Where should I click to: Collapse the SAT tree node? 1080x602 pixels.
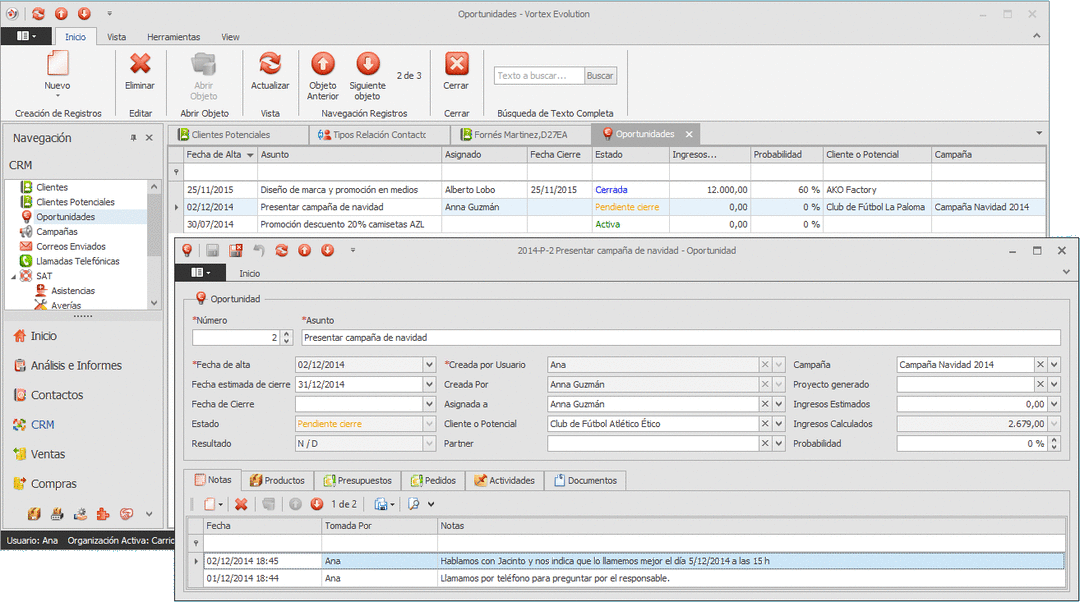point(12,276)
